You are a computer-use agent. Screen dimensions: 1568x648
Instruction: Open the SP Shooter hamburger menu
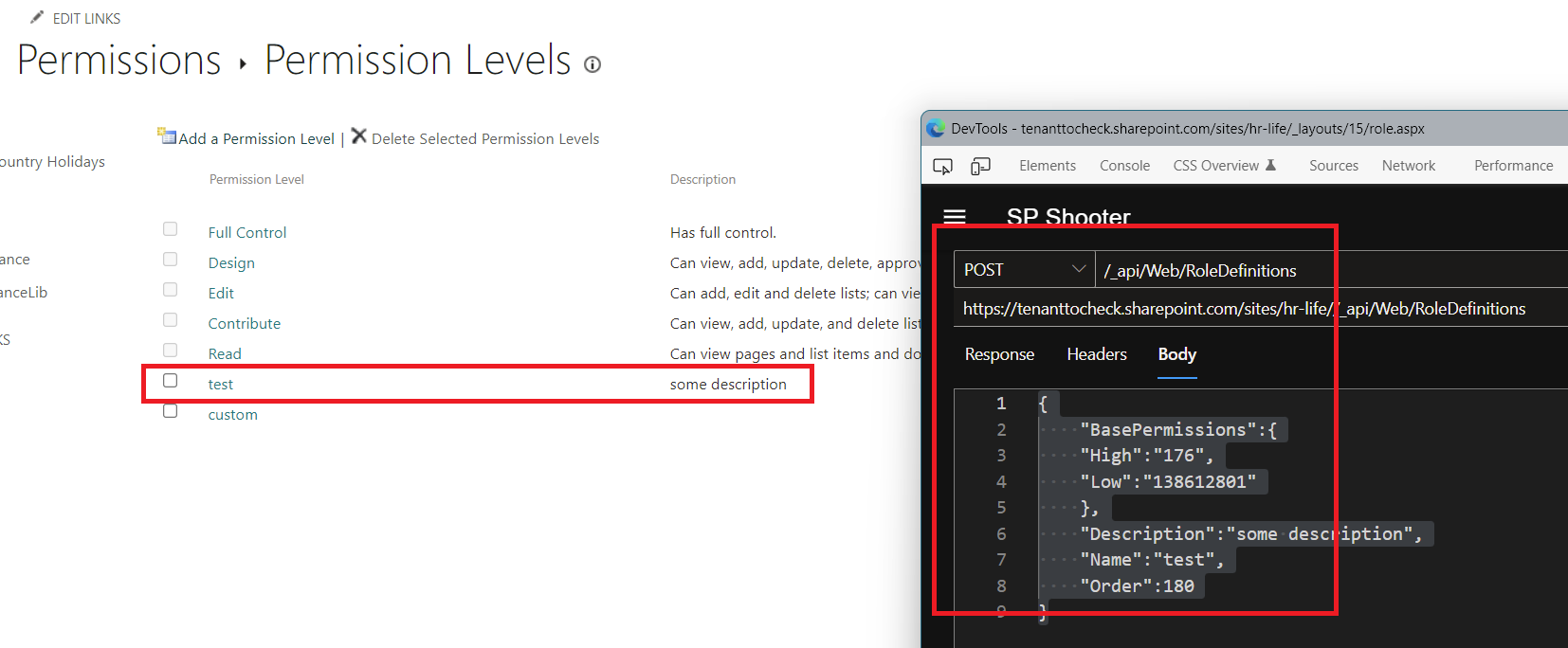click(x=955, y=217)
